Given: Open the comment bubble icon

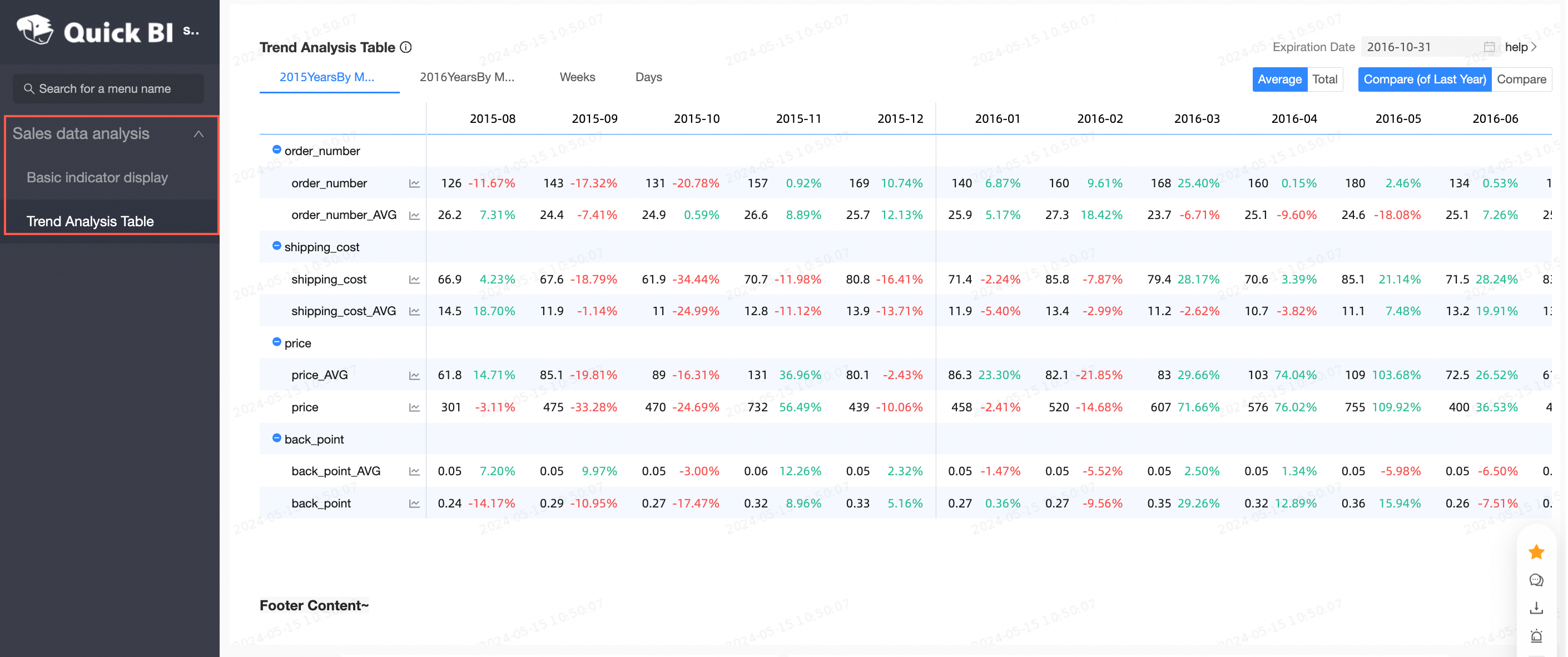Looking at the screenshot, I should tap(1536, 580).
